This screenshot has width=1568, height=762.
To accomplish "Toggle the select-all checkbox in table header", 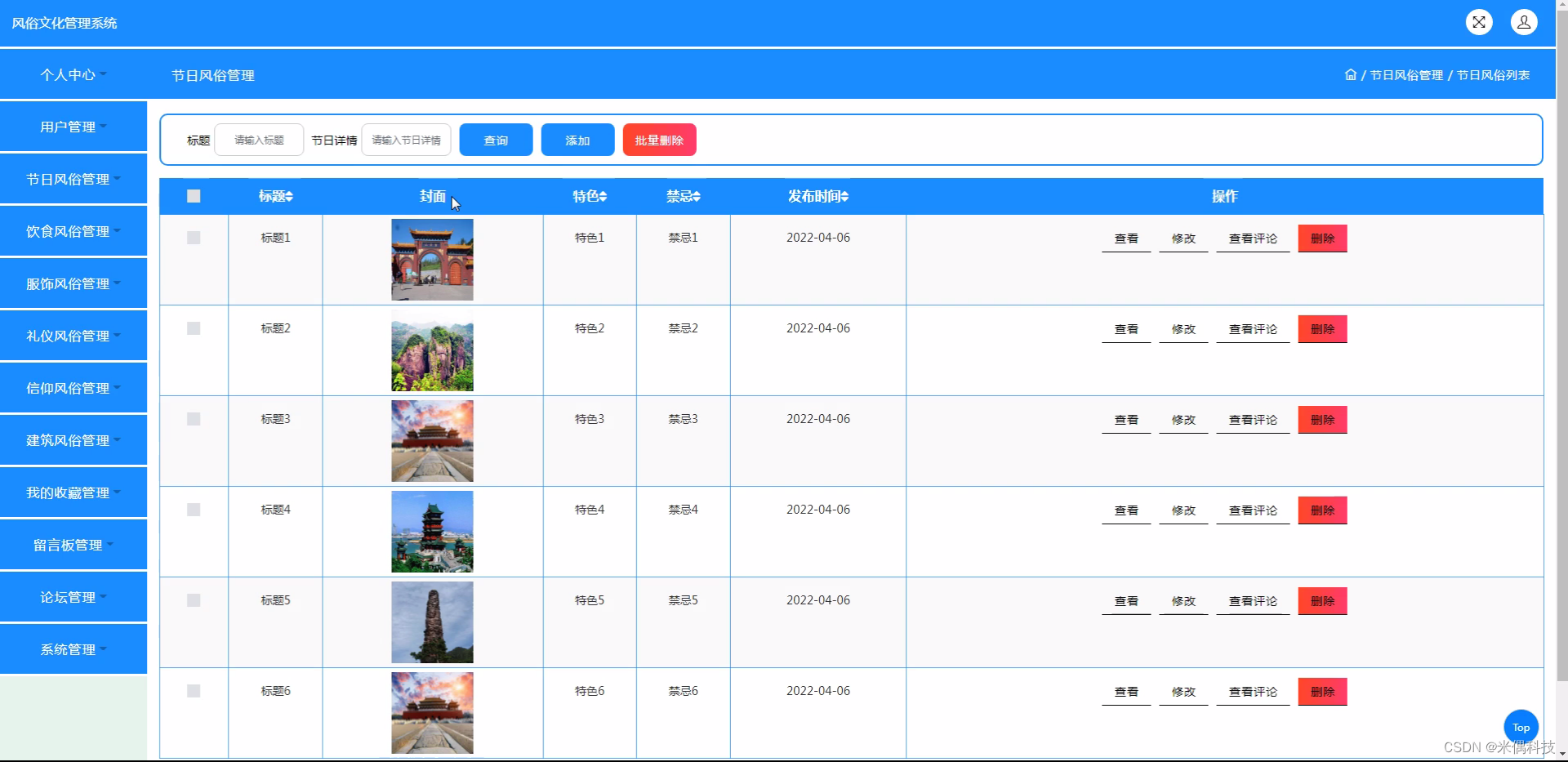I will 194,196.
